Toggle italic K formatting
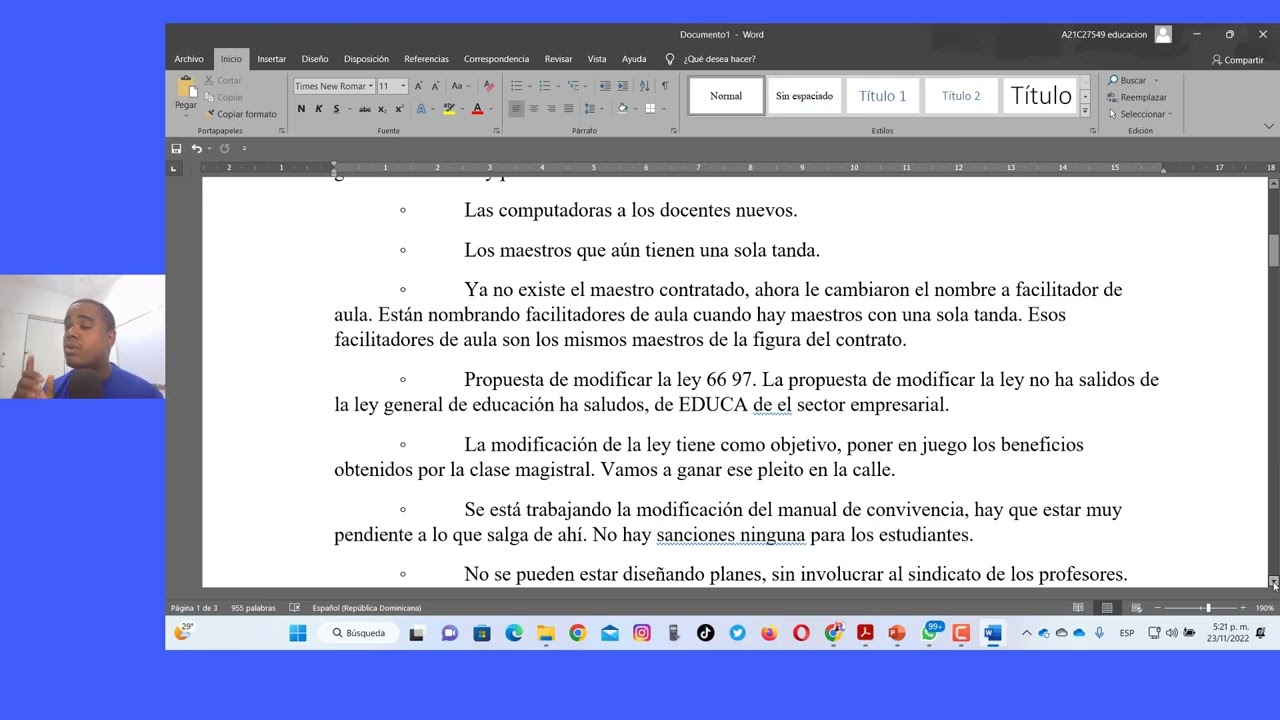This screenshot has height=720, width=1280. point(319,109)
